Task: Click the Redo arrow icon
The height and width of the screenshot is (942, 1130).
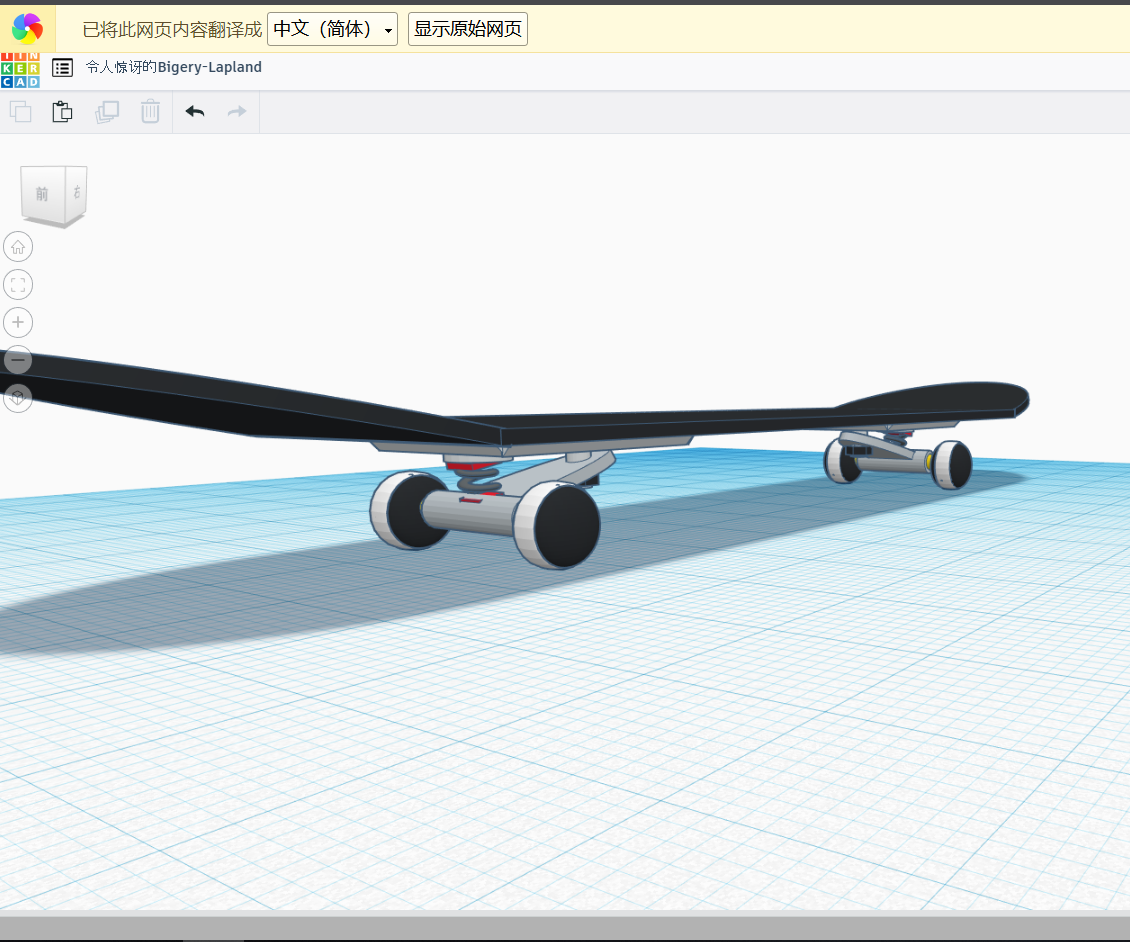Action: click(x=236, y=111)
